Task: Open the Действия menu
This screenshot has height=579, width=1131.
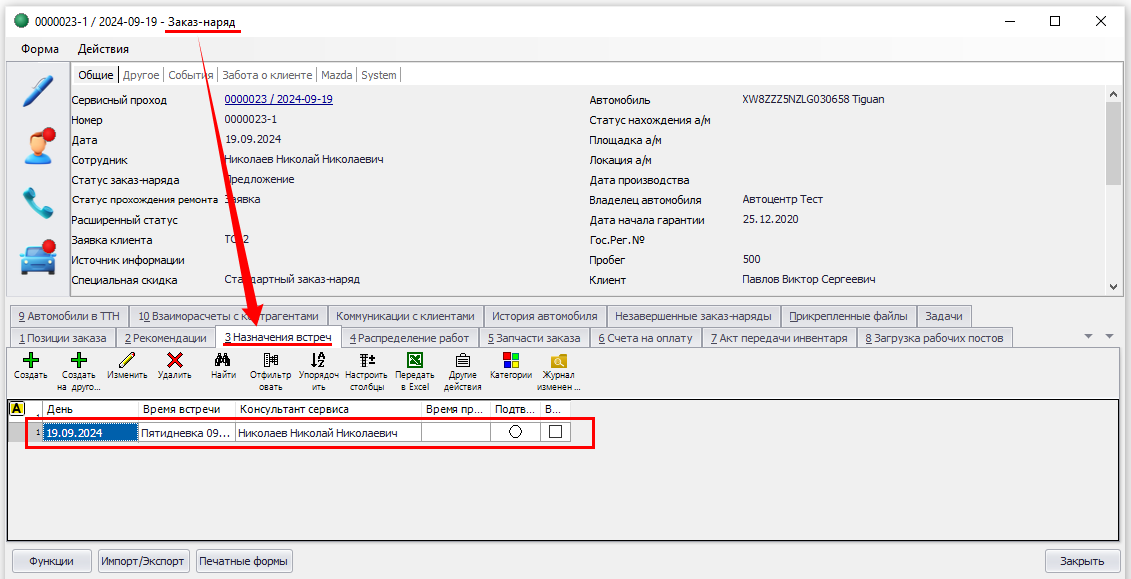Action: pos(103,49)
